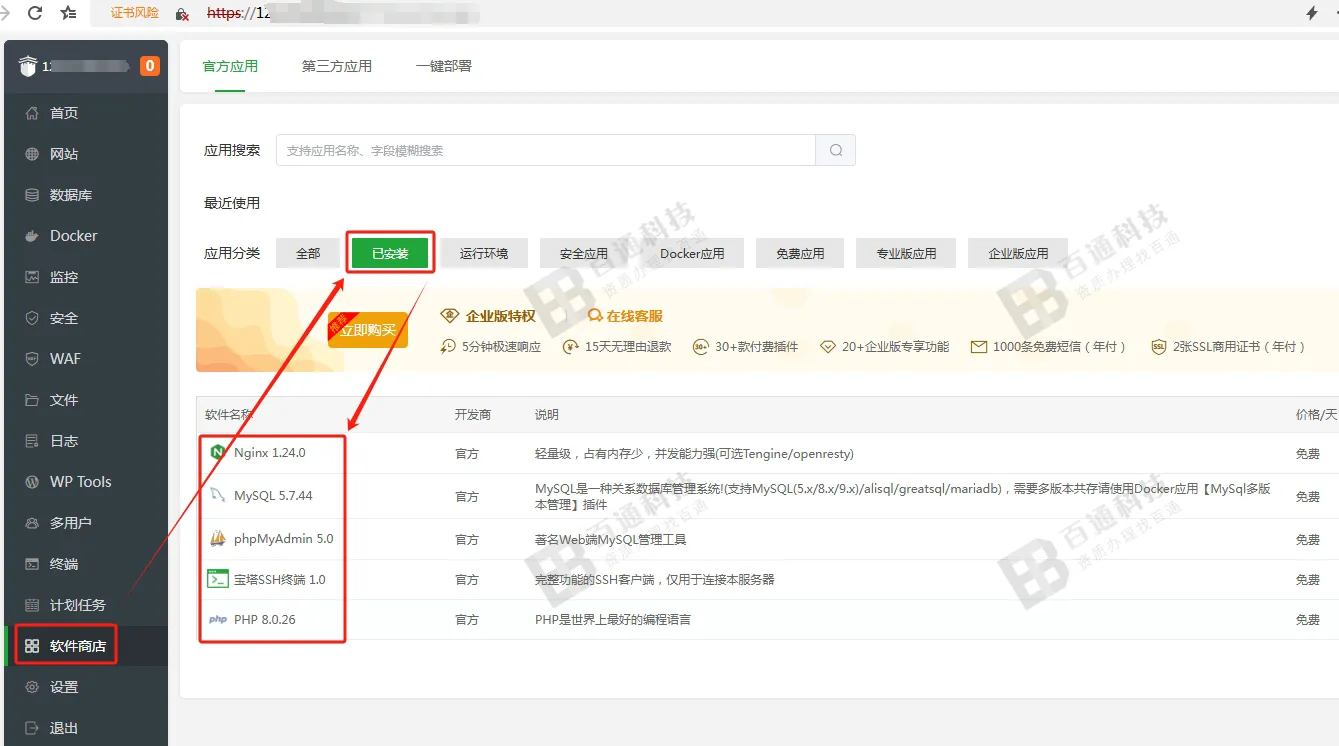This screenshot has height=746, width=1339.
Task: Select the 安全应用 category filter
Action: [584, 253]
